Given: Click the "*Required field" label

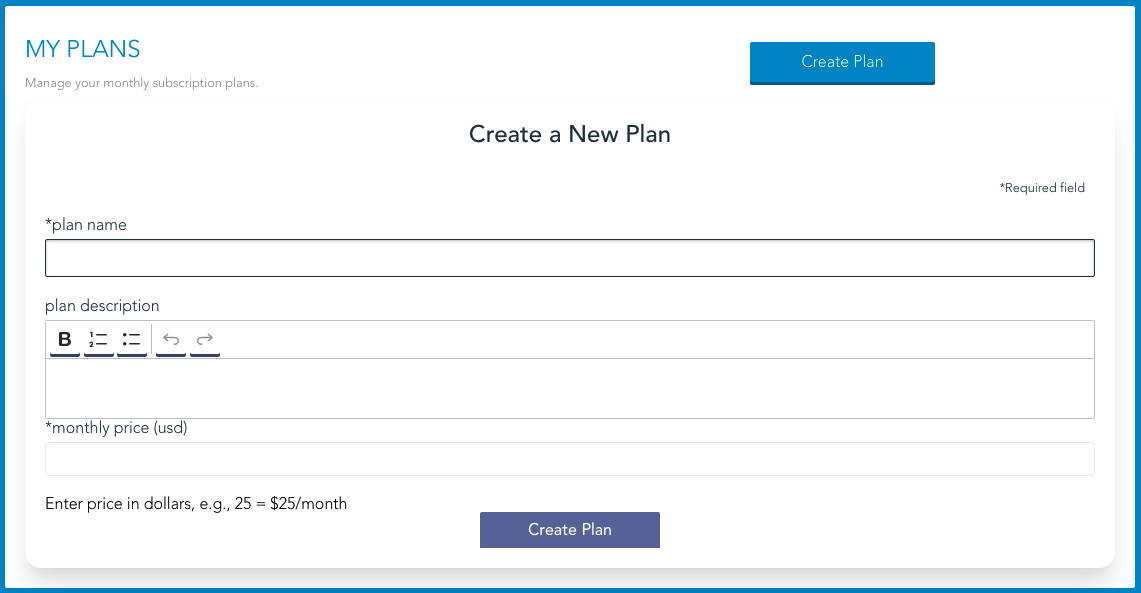Looking at the screenshot, I should tap(1042, 187).
